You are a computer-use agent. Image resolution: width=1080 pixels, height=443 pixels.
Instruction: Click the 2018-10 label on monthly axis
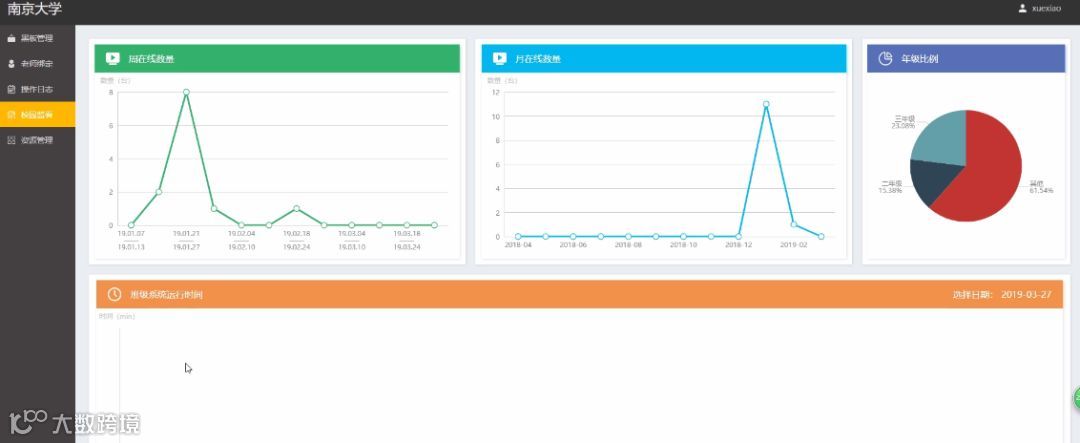coord(683,245)
